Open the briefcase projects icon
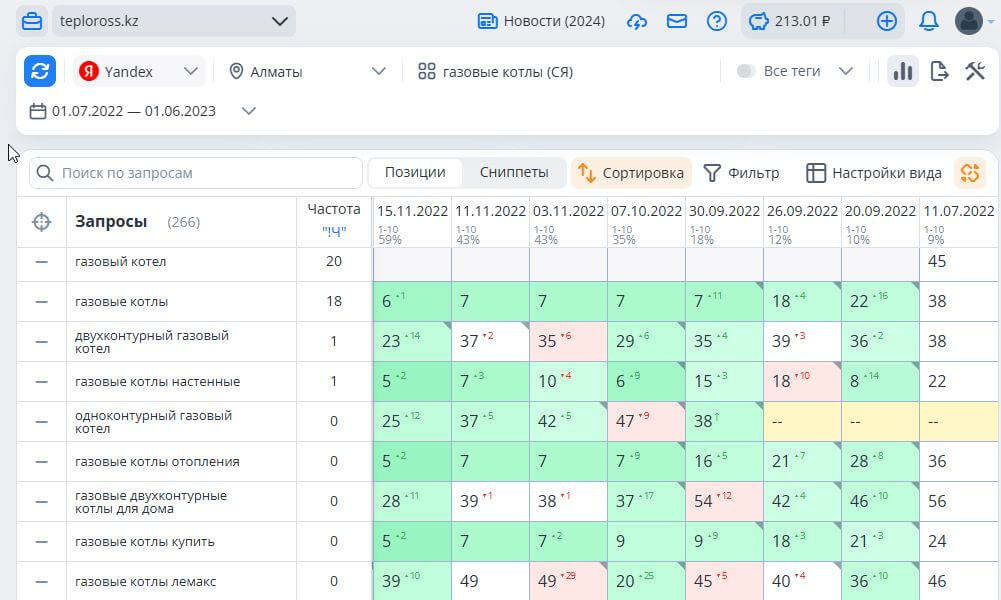 (32, 21)
